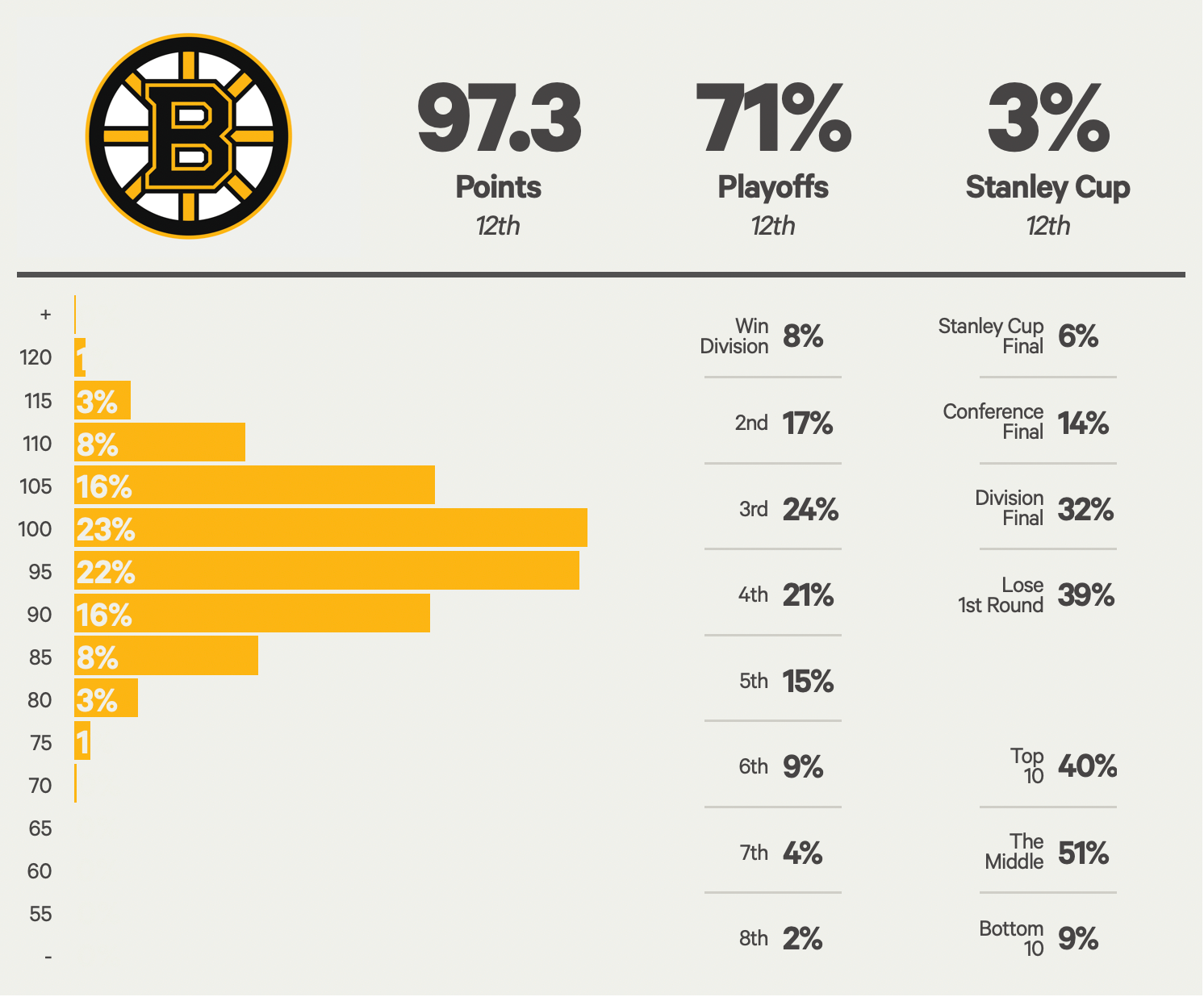The image size is (1204, 997).
Task: Select the 8% bar for 110 points
Action: [160, 443]
